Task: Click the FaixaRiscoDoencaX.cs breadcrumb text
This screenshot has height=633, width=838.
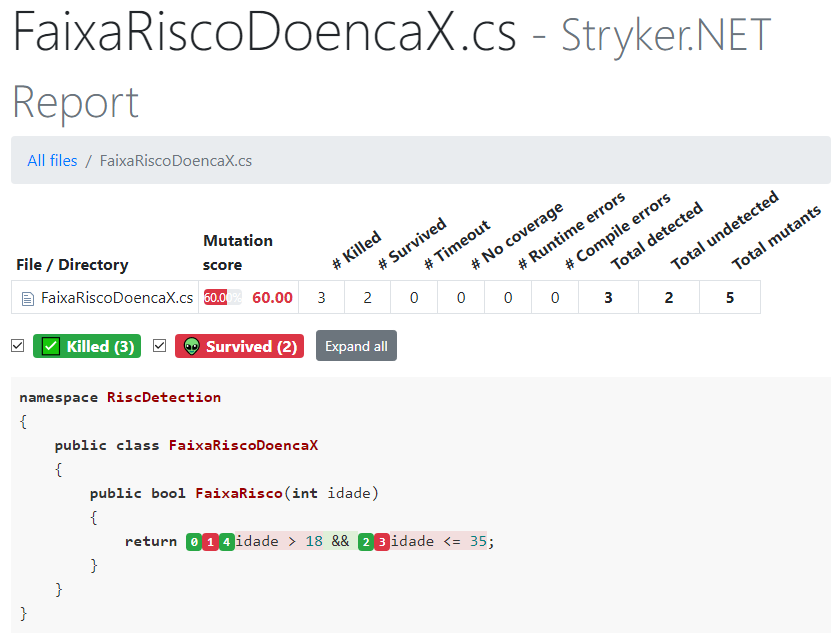Action: tap(176, 160)
